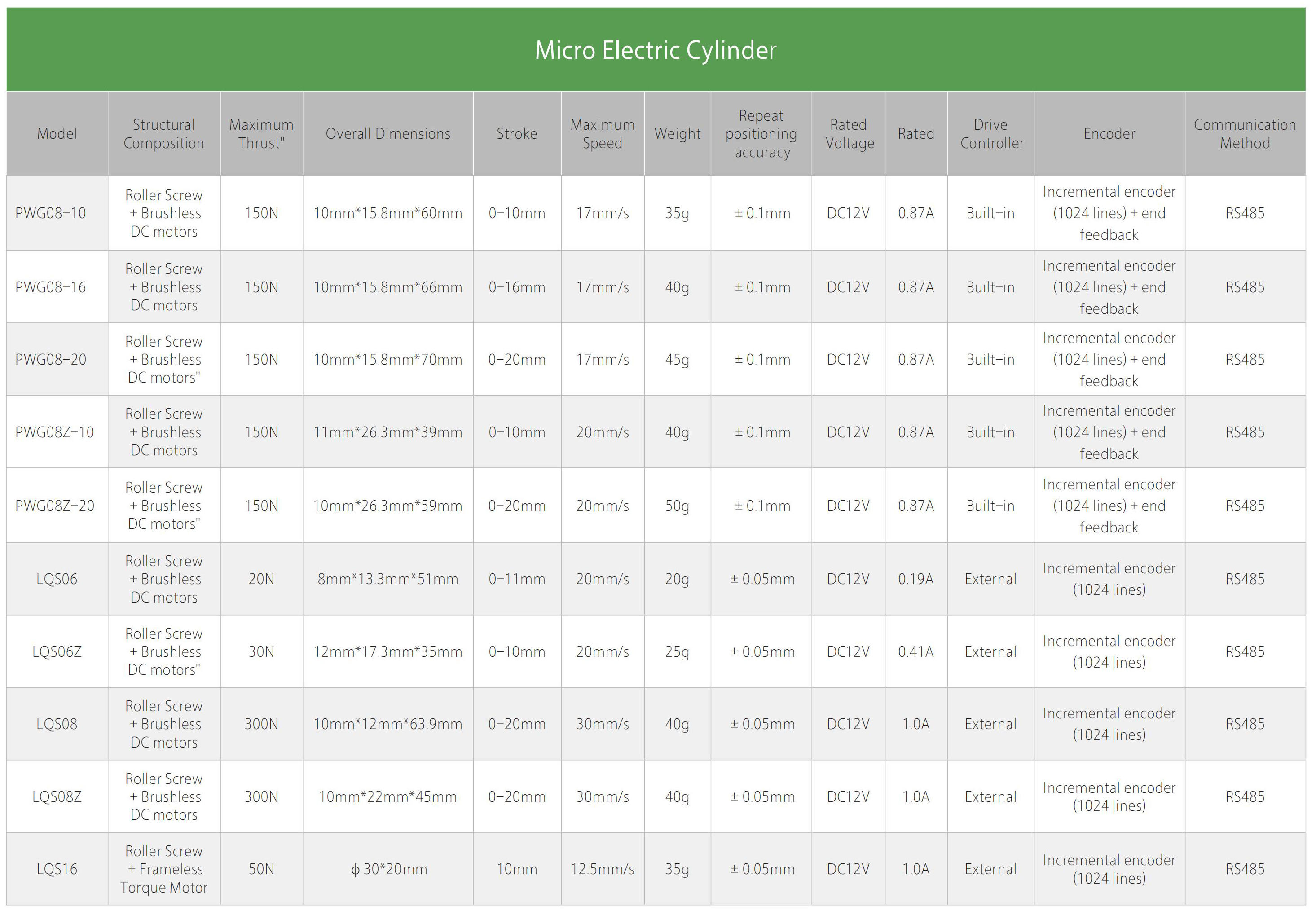The image size is (1316, 915).
Task: Click the 0-11mm stroke cell
Action: click(517, 579)
